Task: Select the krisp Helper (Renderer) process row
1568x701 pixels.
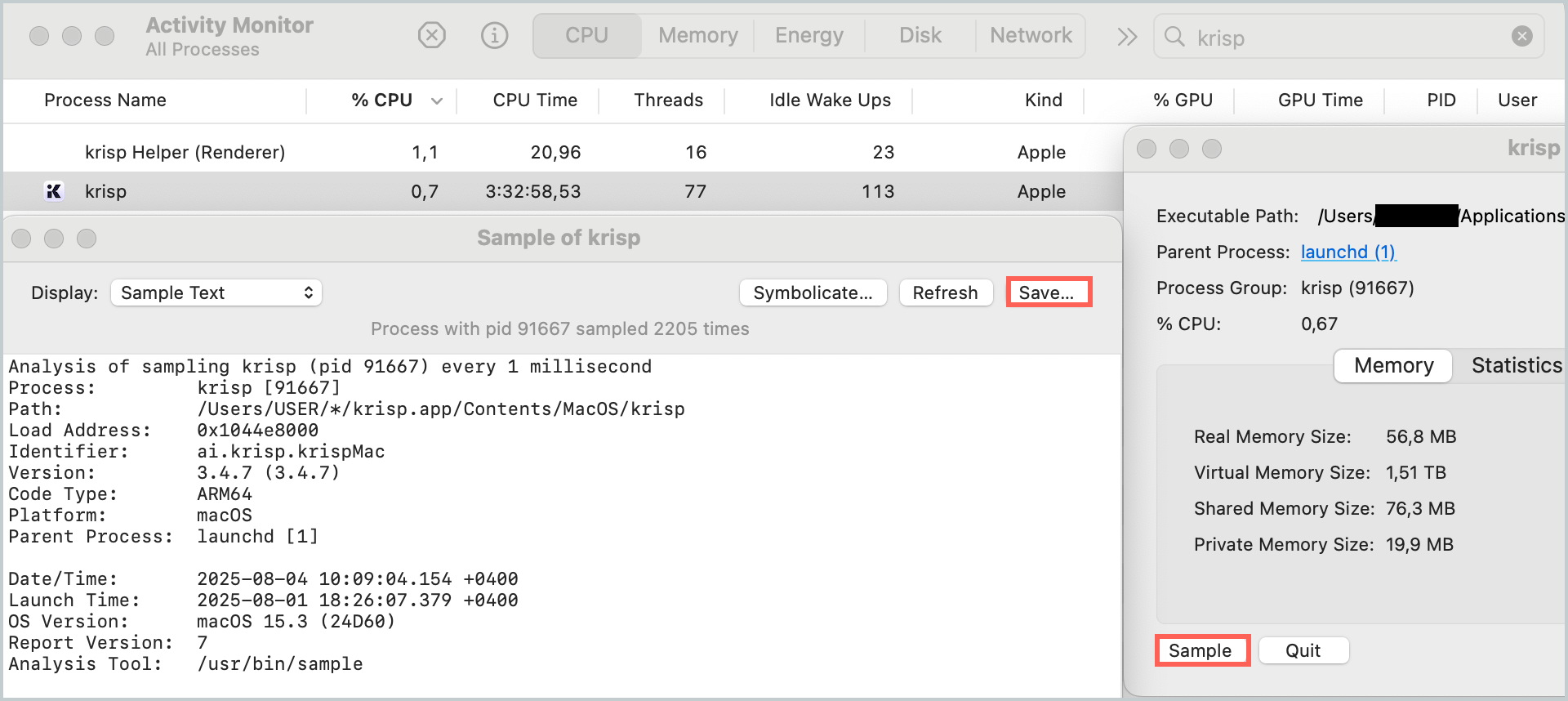Action: pyautogui.click(x=185, y=152)
